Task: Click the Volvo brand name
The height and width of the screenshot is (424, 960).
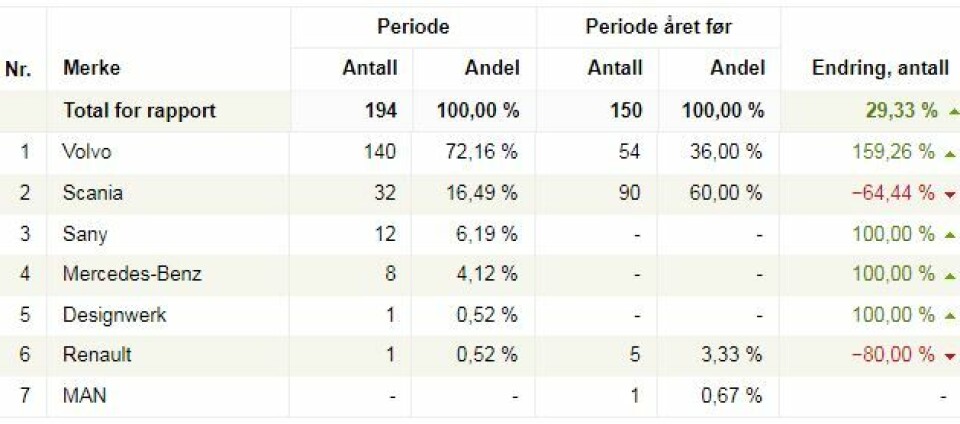Action: pyautogui.click(x=87, y=152)
